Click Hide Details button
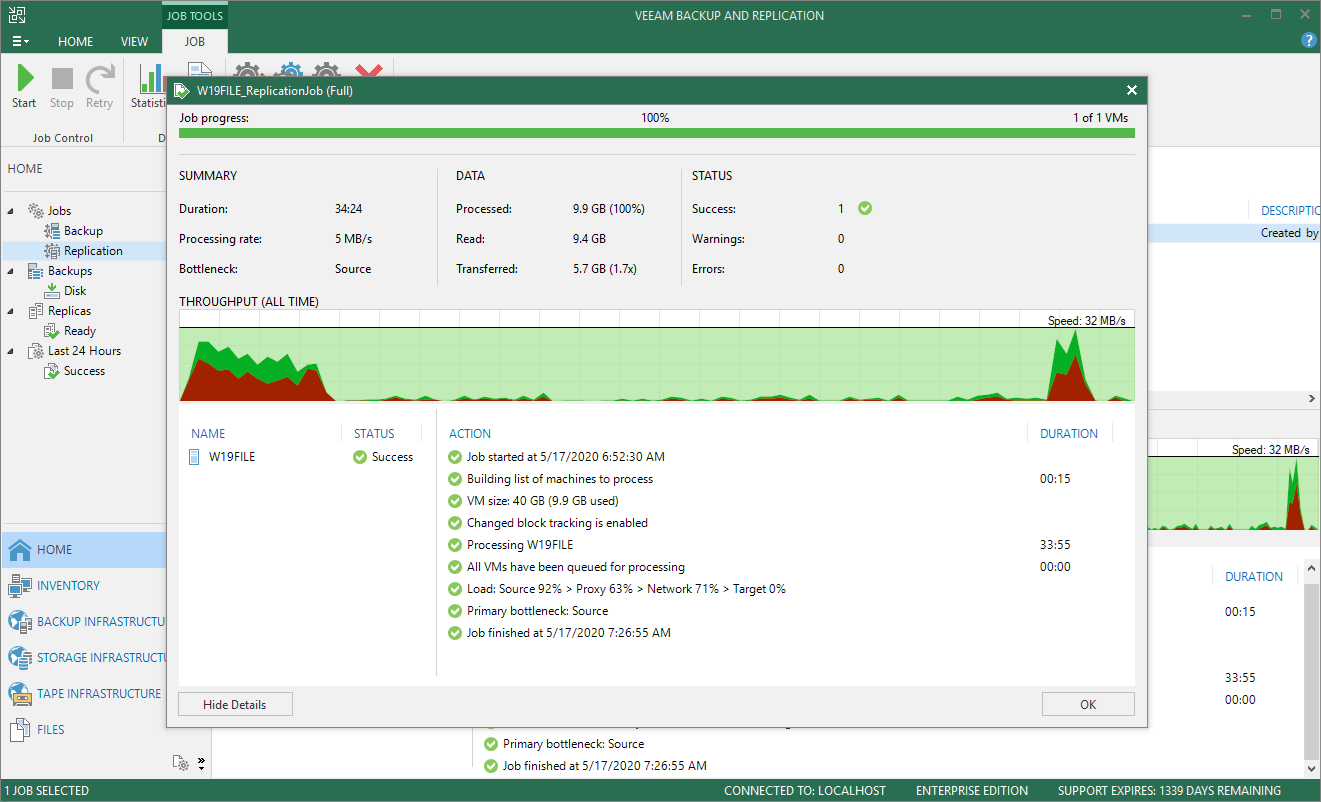 coord(235,704)
